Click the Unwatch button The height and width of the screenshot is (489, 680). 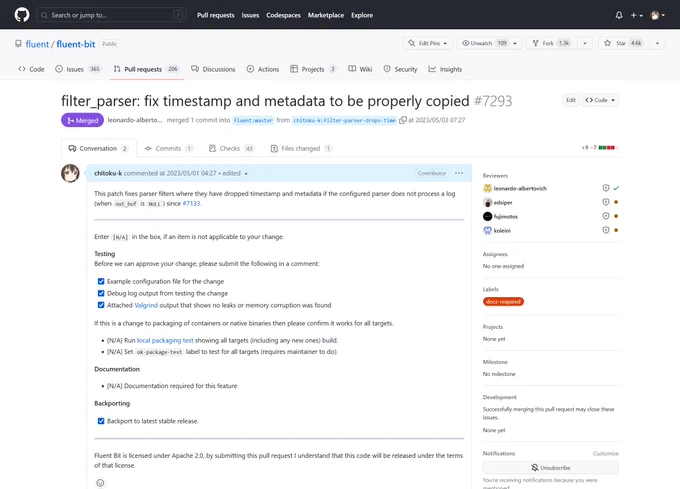click(483, 43)
